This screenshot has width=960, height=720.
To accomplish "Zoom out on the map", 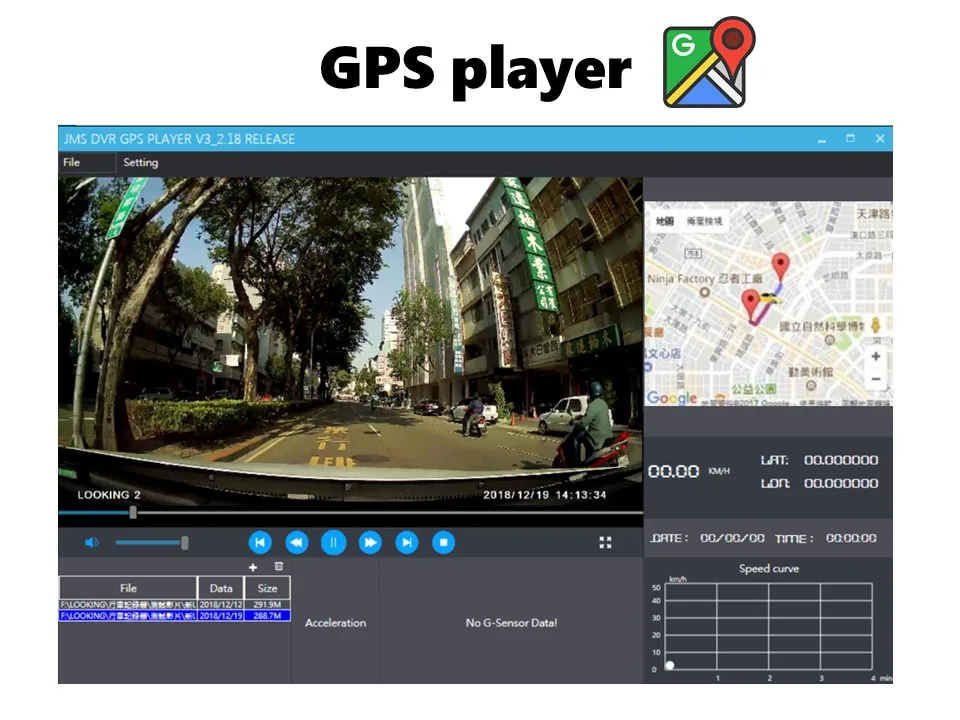I will tap(875, 378).
